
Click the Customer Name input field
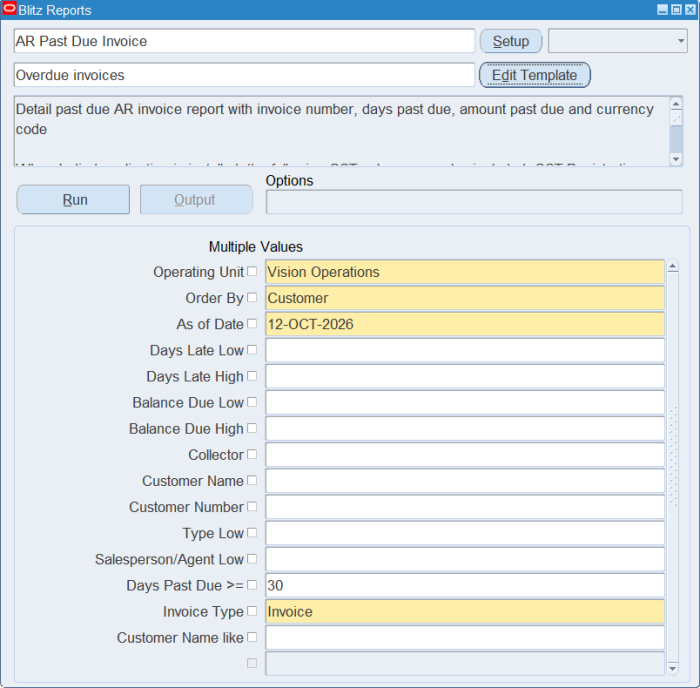click(x=465, y=481)
